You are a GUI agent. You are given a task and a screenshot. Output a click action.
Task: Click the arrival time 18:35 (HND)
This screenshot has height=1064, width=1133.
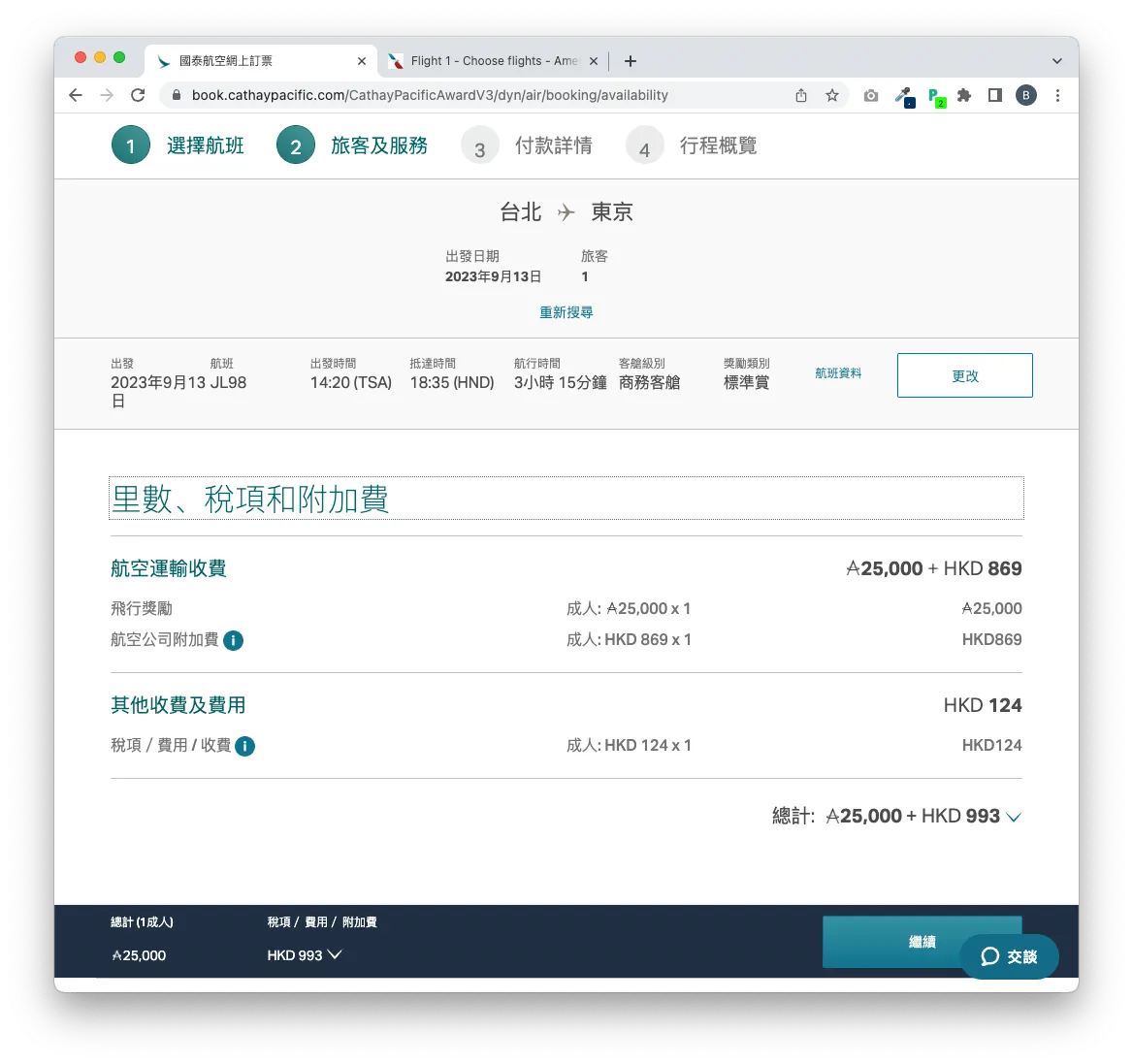[x=452, y=382]
